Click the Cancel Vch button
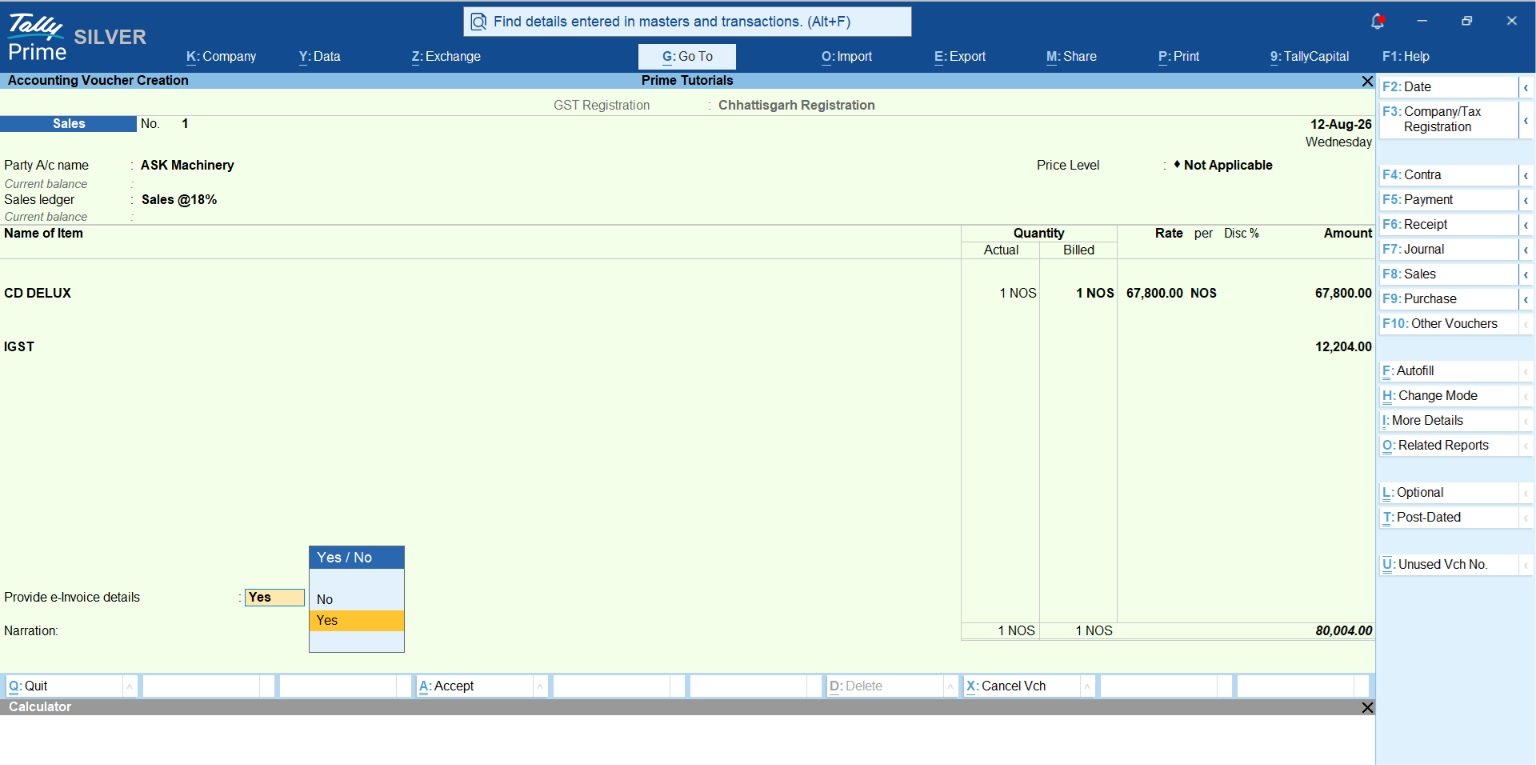Screen dimensions: 1536x765 point(1021,686)
